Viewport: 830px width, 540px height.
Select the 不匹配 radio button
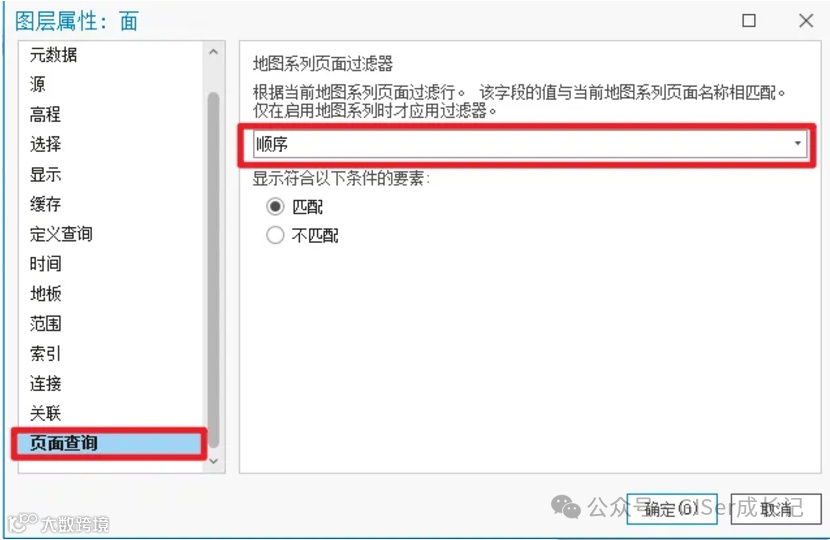[x=275, y=235]
